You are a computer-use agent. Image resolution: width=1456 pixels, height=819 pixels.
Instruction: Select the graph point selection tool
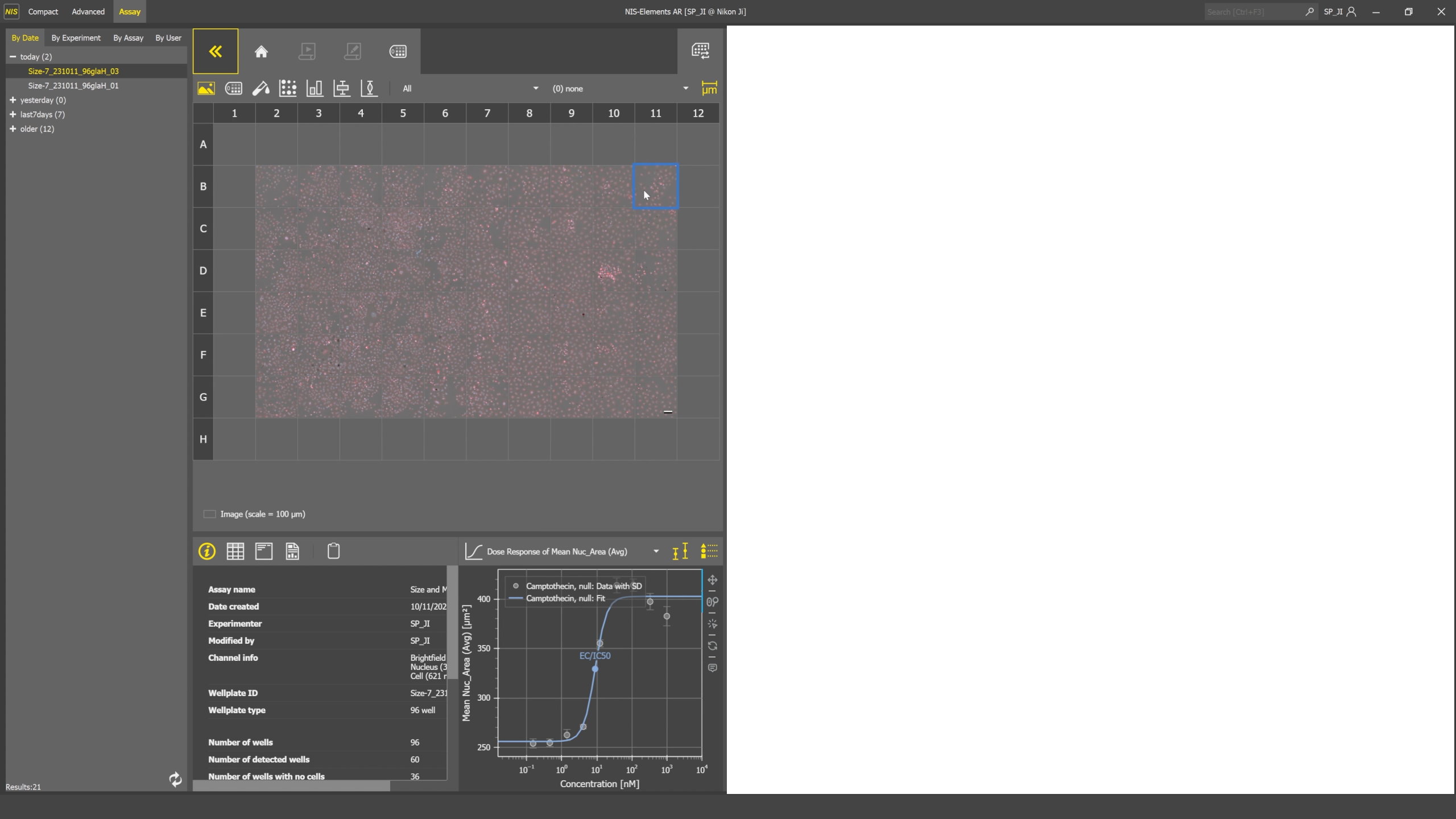tap(713, 624)
